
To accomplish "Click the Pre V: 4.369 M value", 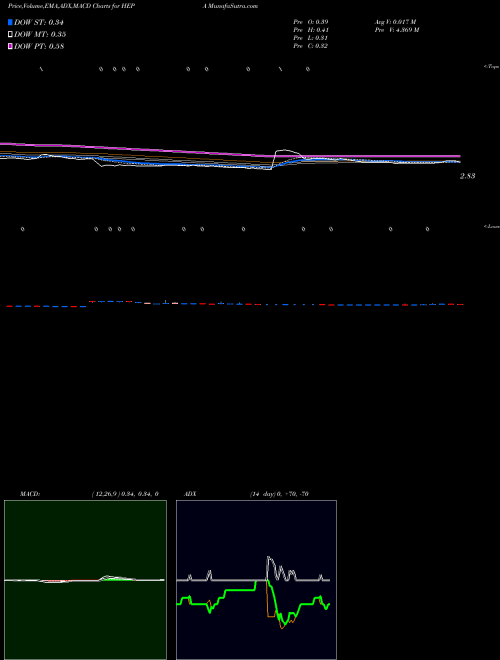I will [x=397, y=30].
